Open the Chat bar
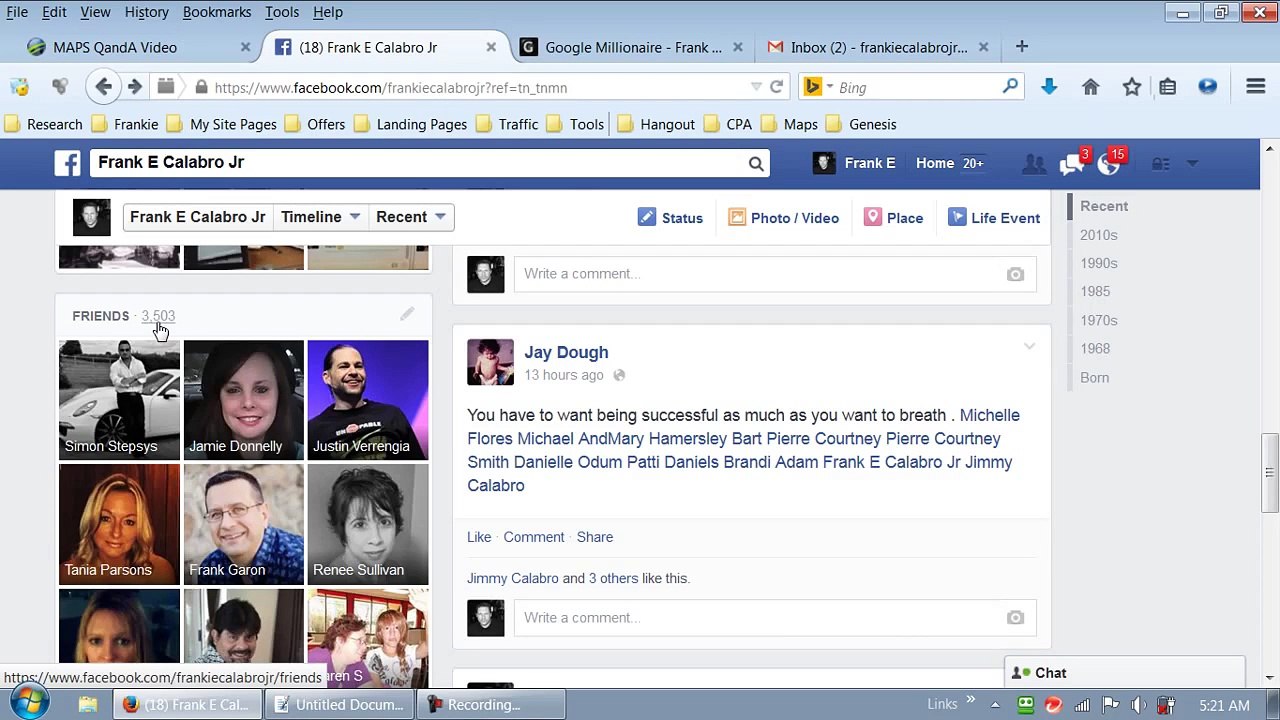Image resolution: width=1280 pixels, height=720 pixels. click(x=1124, y=673)
